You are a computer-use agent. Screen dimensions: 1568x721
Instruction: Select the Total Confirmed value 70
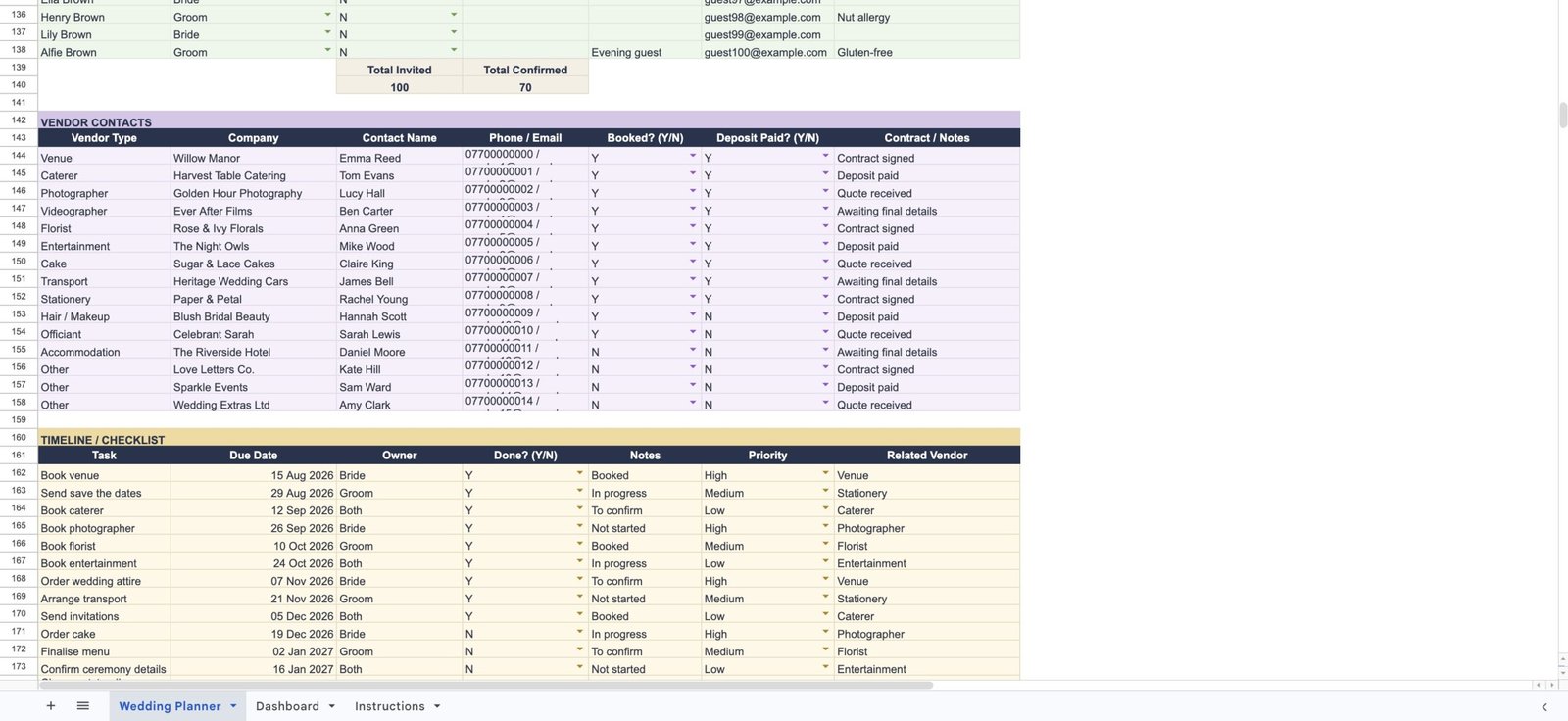coord(525,87)
